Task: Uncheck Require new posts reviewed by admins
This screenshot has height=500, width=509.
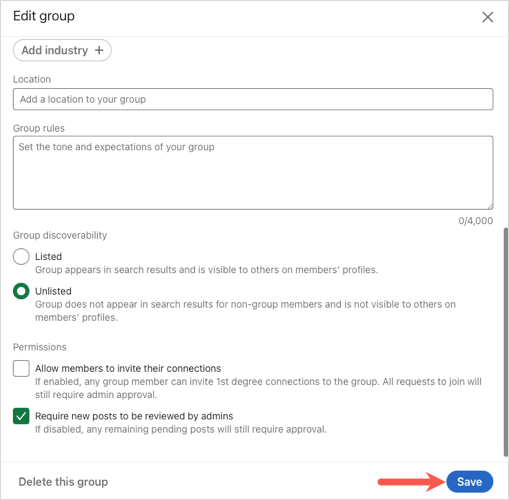Action: (21, 416)
